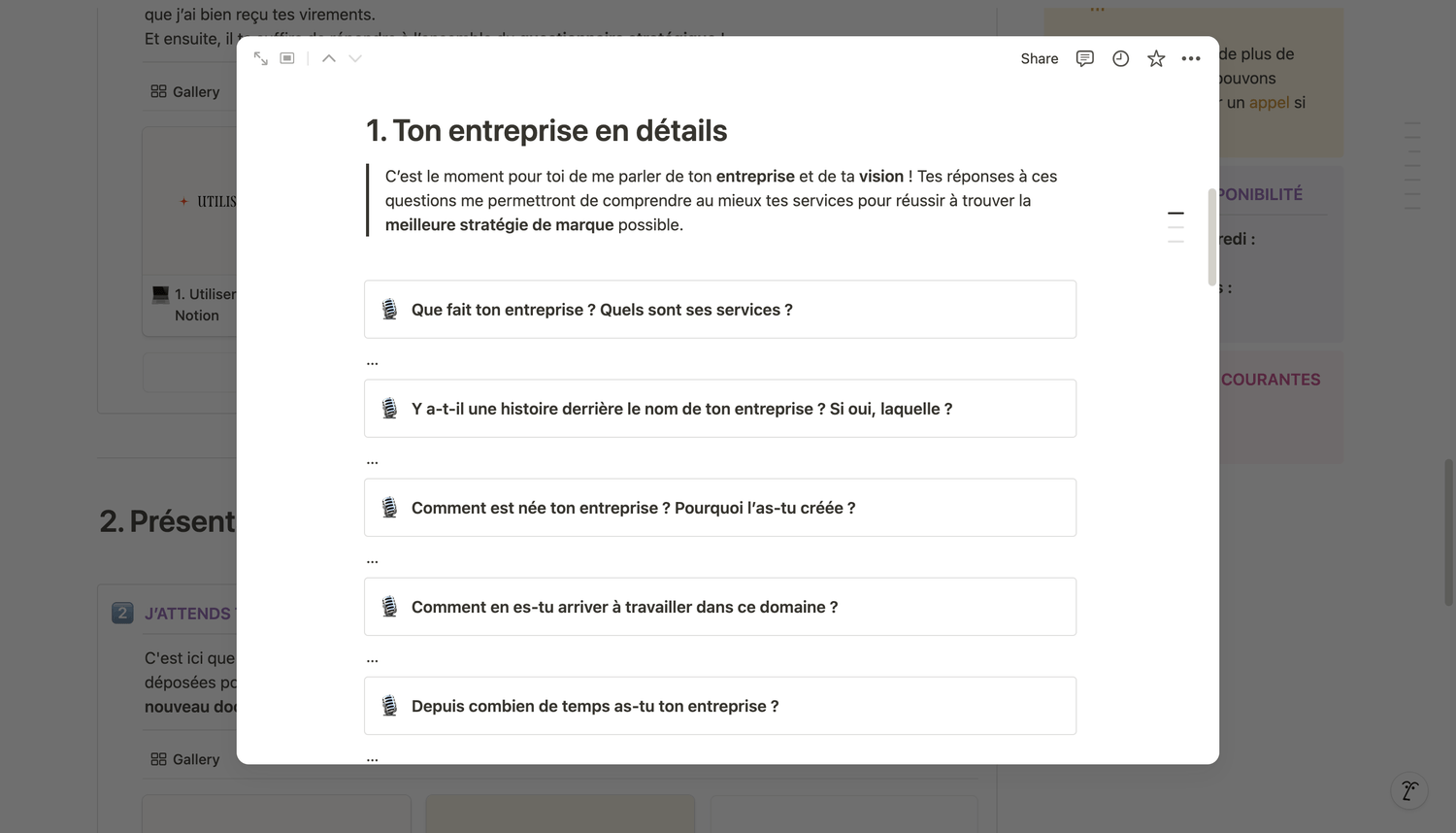The image size is (1456, 833).
Task: Click the 'COURANTES' heading in the pink background block
Action: click(x=1271, y=380)
